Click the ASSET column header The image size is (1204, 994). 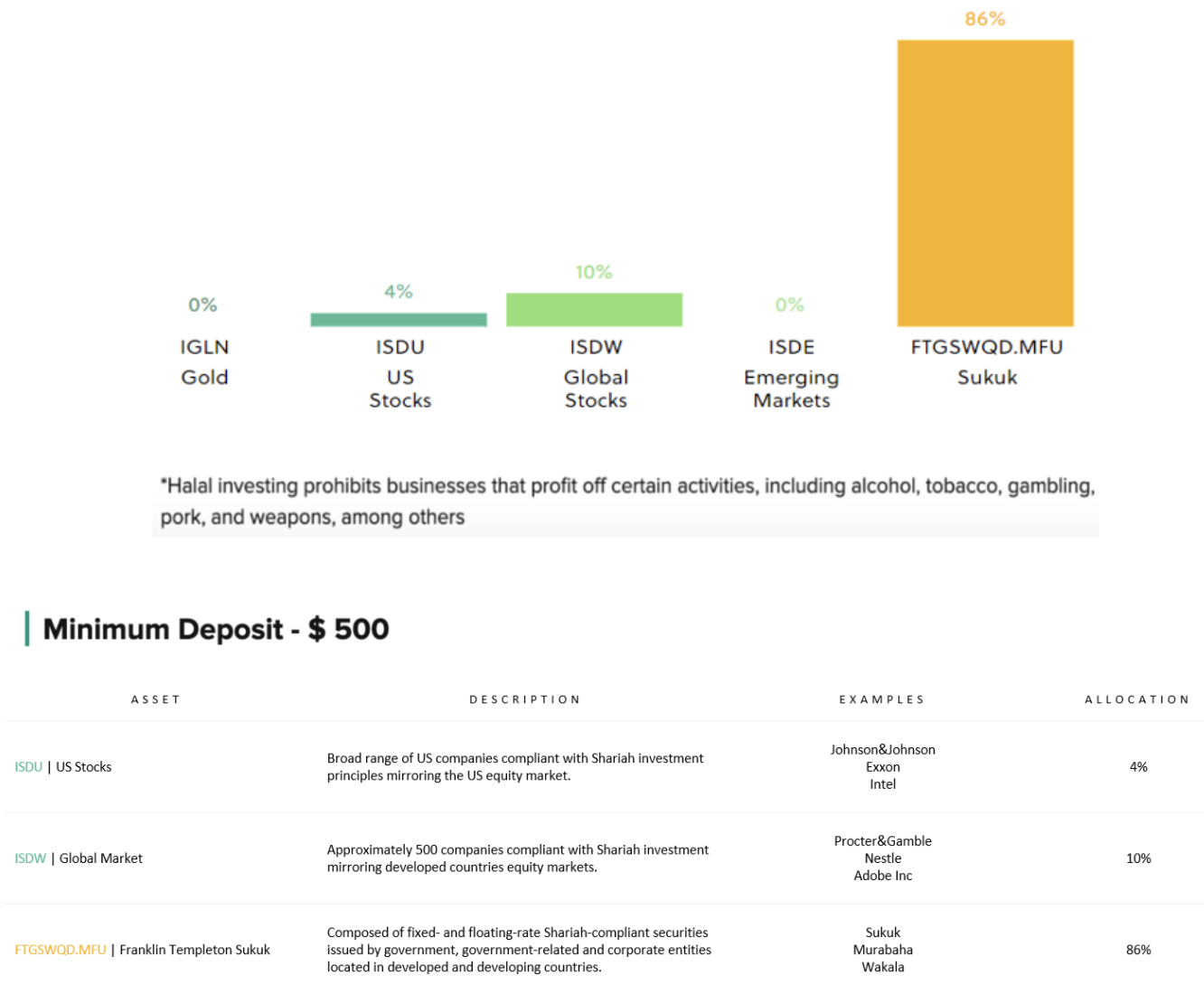click(x=155, y=699)
